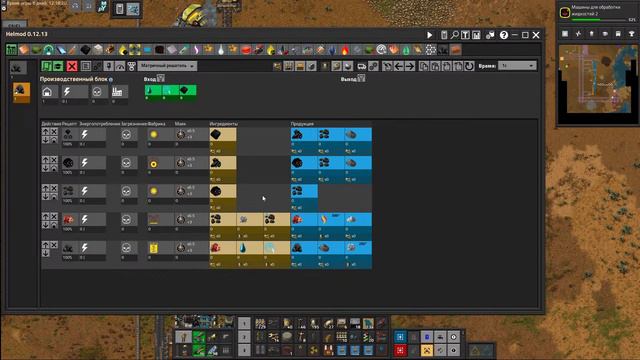Toggle the yellow crossed-tools shortcut button
The width and height of the screenshot is (640, 360).
427,350
